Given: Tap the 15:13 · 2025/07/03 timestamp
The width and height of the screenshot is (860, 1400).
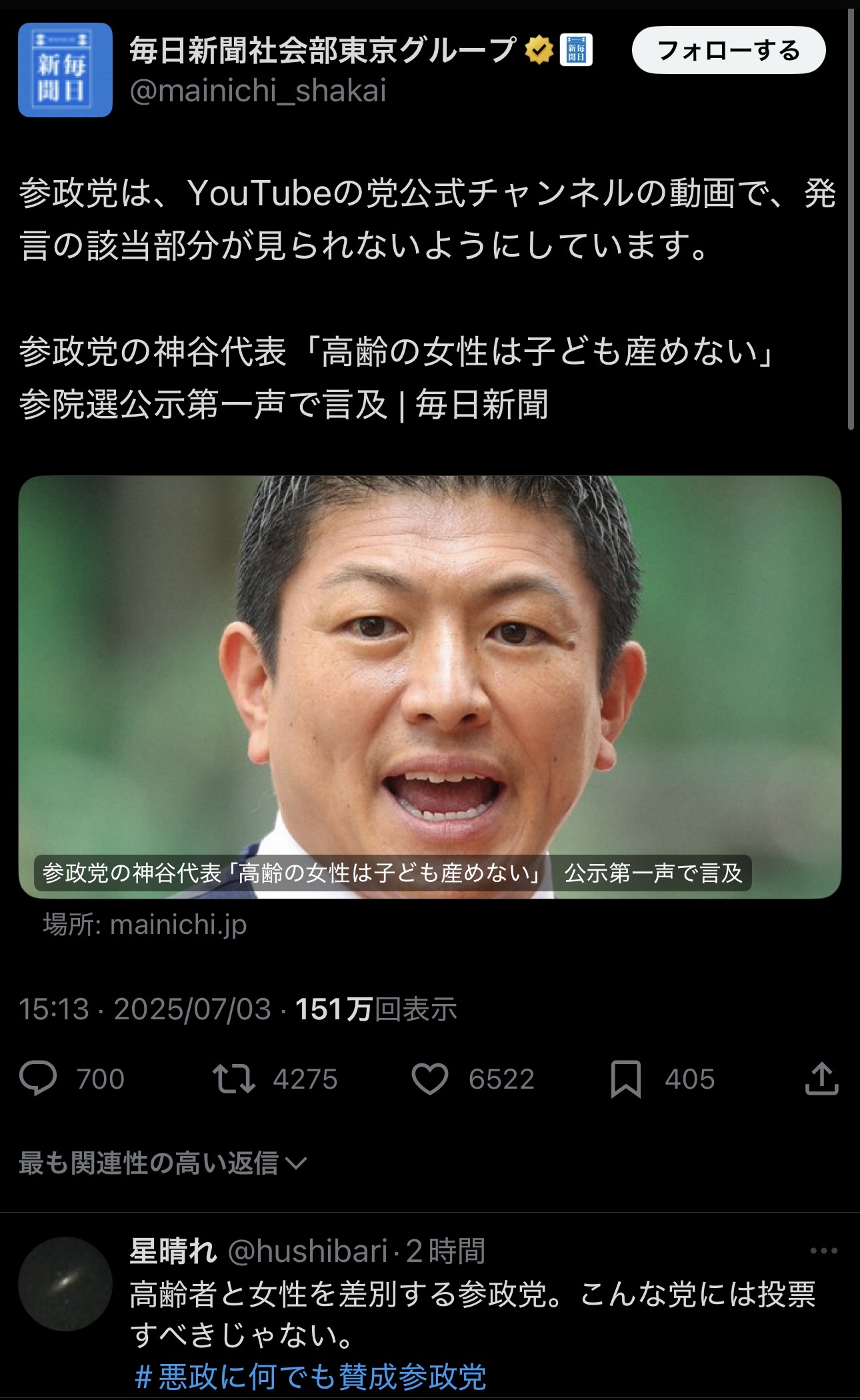Looking at the screenshot, I should click(145, 1009).
